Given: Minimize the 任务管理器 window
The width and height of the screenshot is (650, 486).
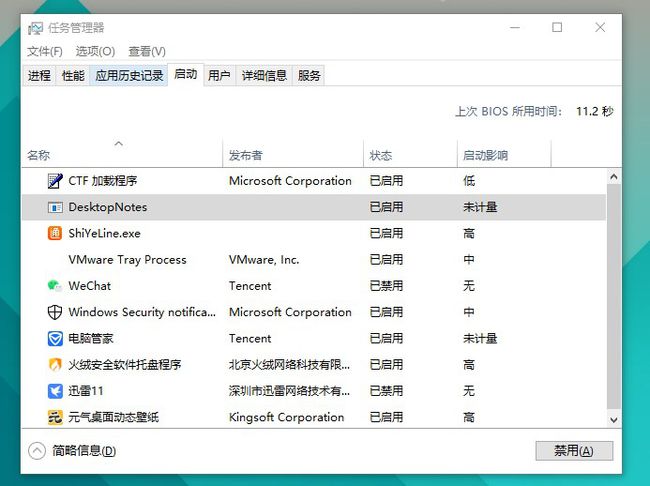Looking at the screenshot, I should [515, 28].
